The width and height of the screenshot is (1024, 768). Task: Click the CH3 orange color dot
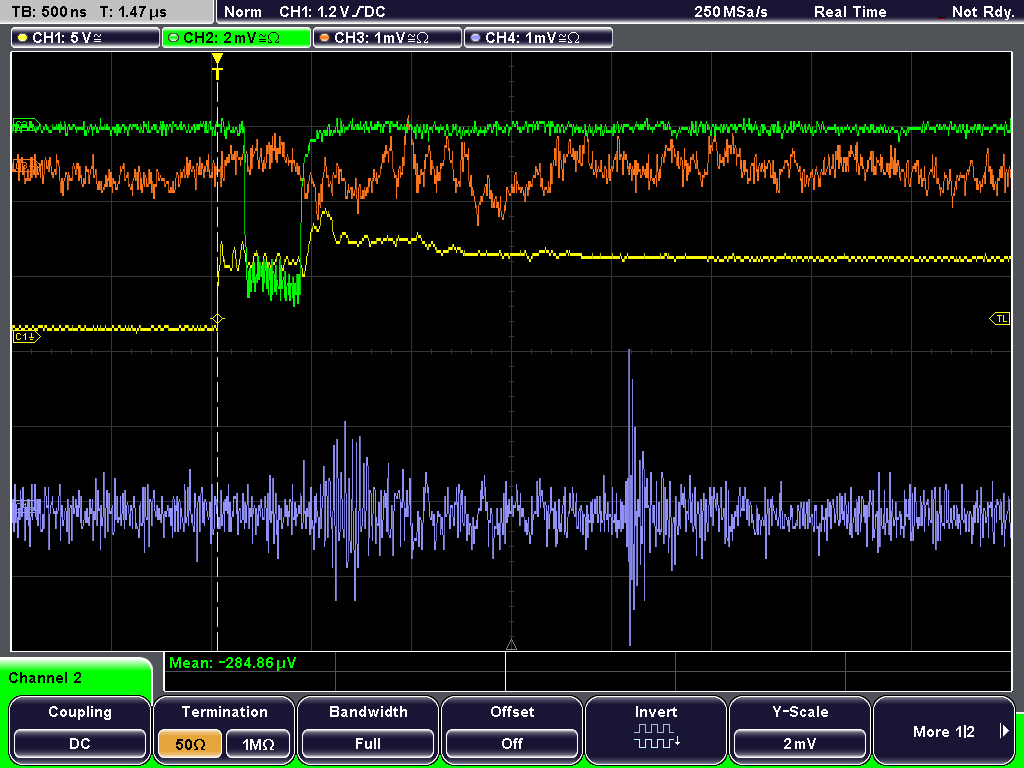(325, 38)
